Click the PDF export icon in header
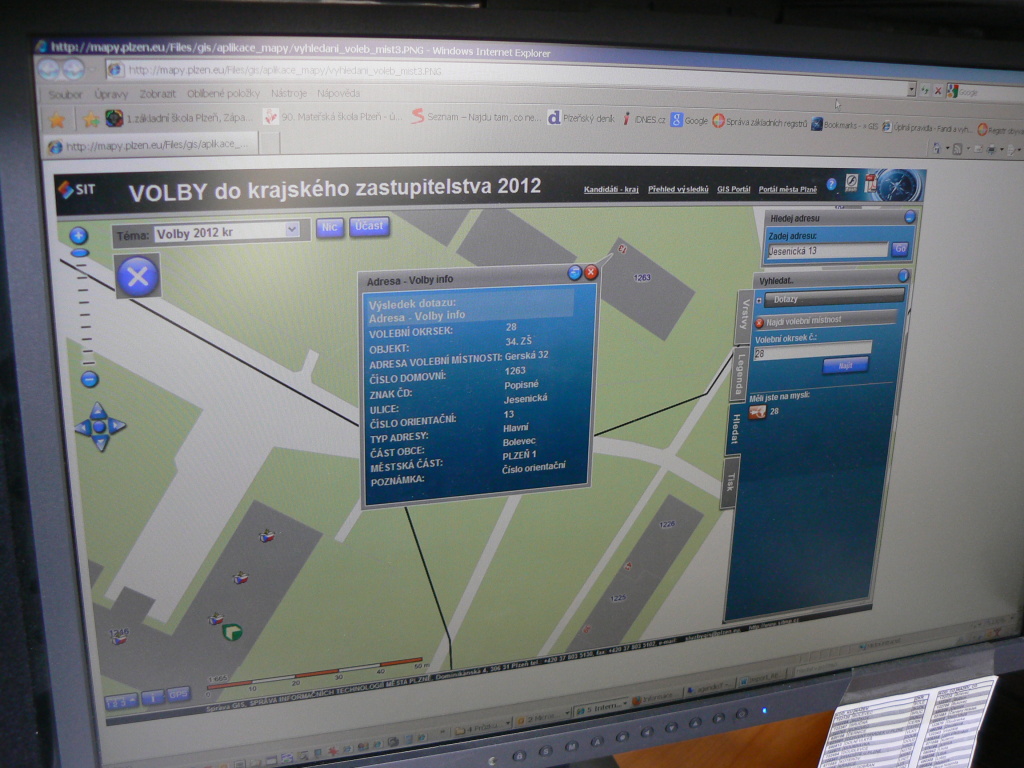This screenshot has width=1024, height=768. 871,184
